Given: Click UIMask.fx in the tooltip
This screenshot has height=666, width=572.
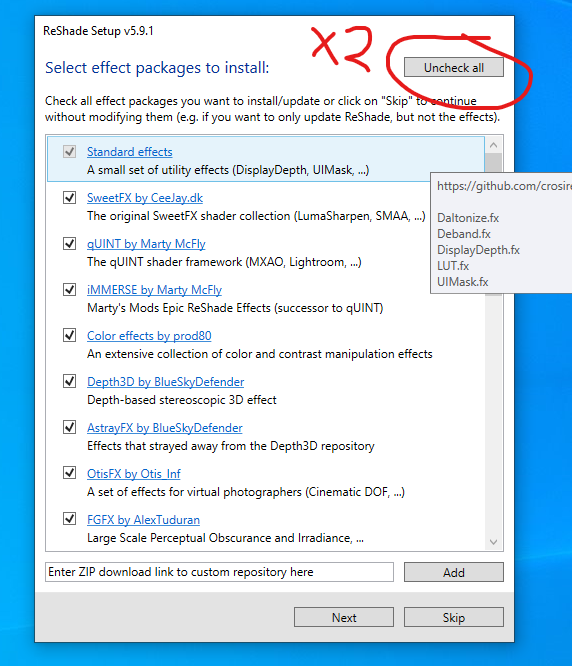Looking at the screenshot, I should [463, 282].
